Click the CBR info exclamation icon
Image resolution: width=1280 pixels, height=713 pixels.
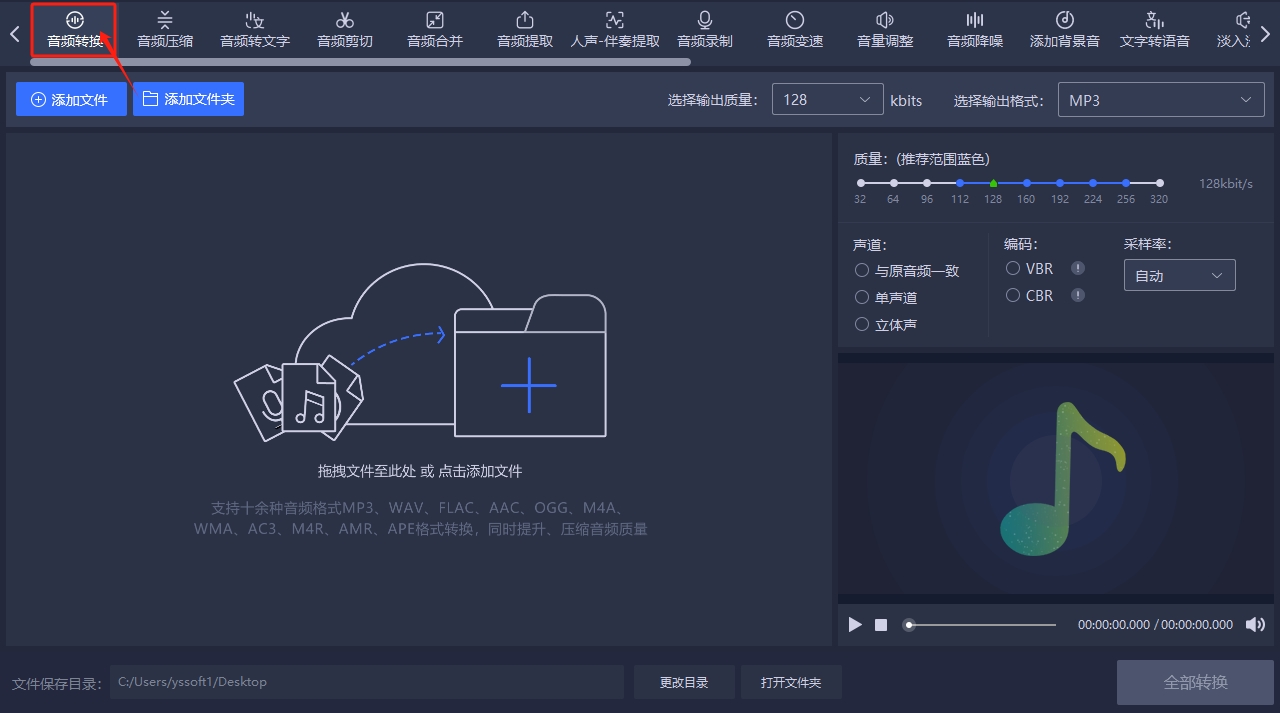(1078, 295)
